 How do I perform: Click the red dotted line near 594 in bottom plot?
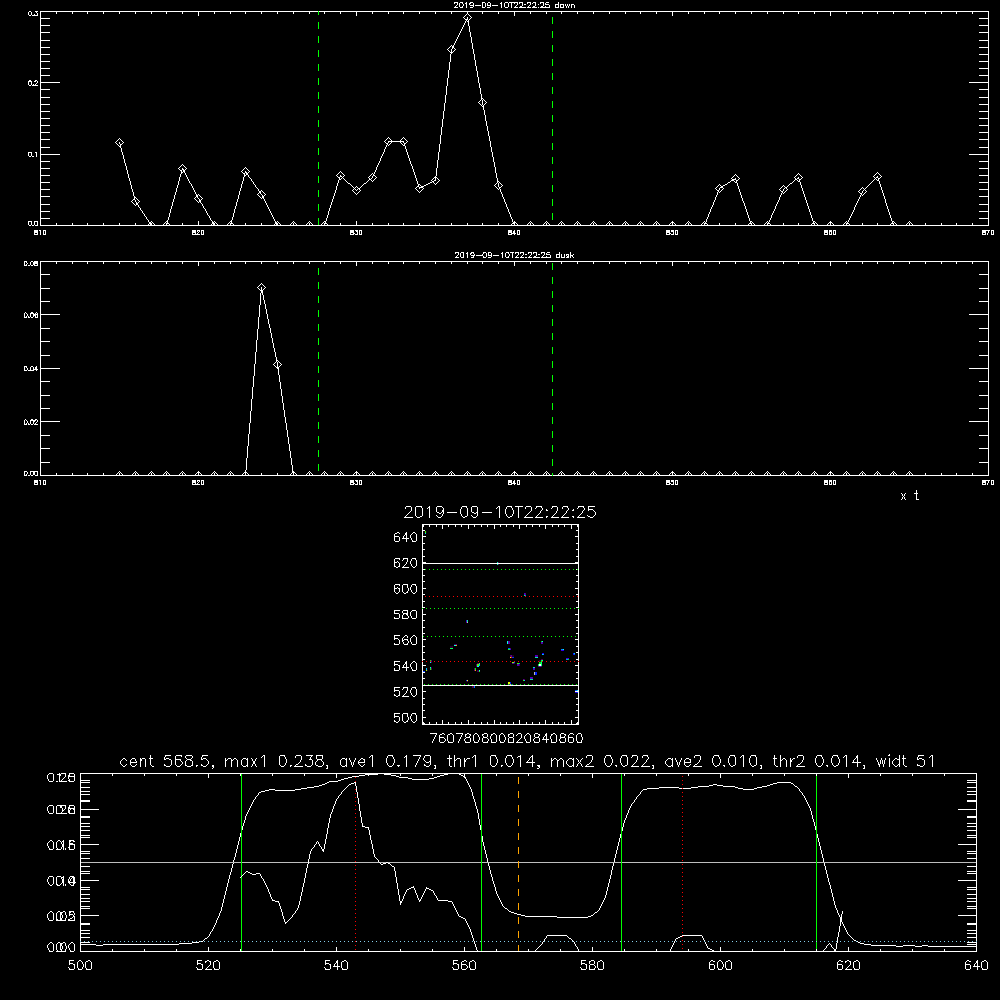point(682,862)
